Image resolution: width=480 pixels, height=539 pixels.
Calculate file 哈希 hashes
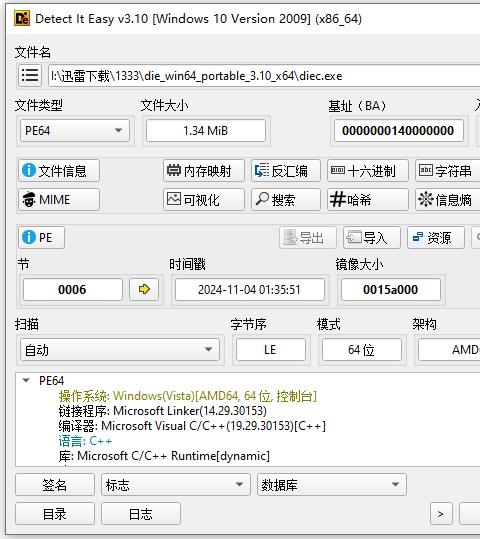368,199
